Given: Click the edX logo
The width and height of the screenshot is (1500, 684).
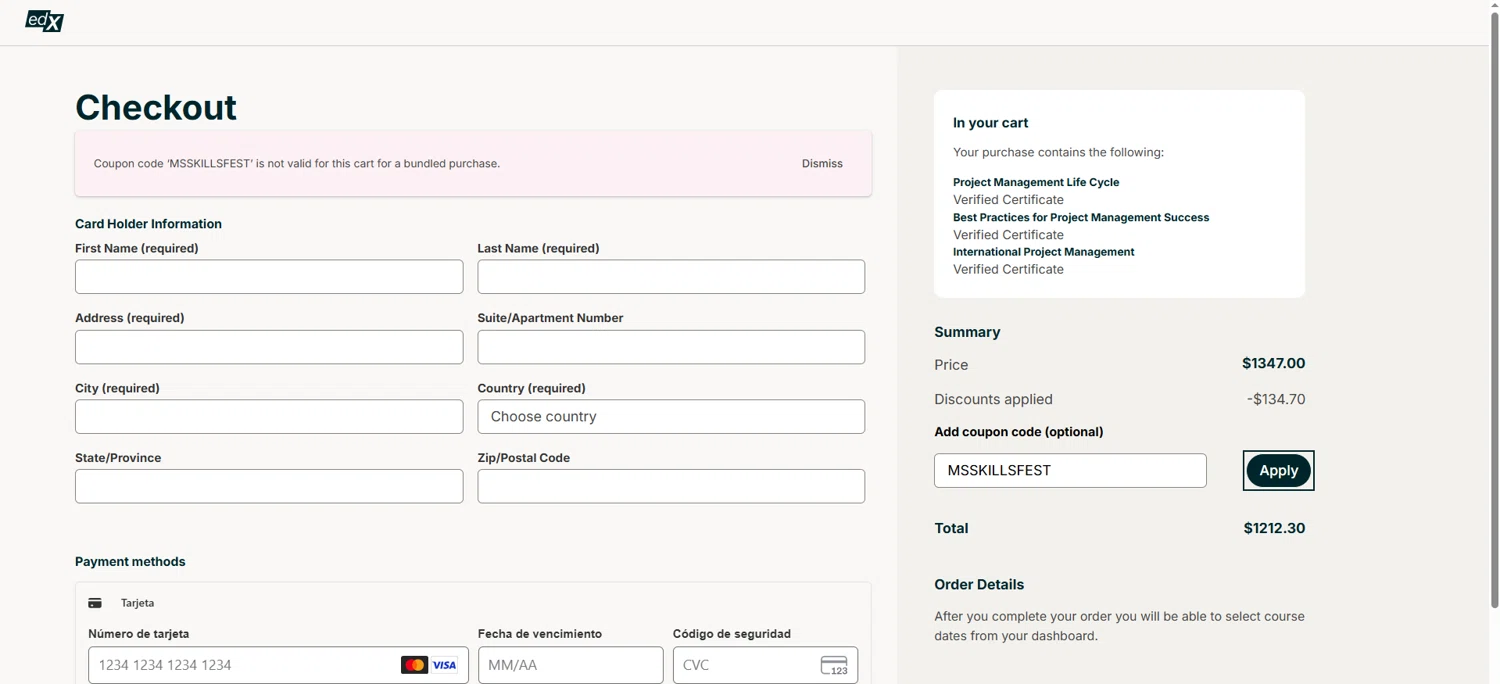Looking at the screenshot, I should point(45,21).
